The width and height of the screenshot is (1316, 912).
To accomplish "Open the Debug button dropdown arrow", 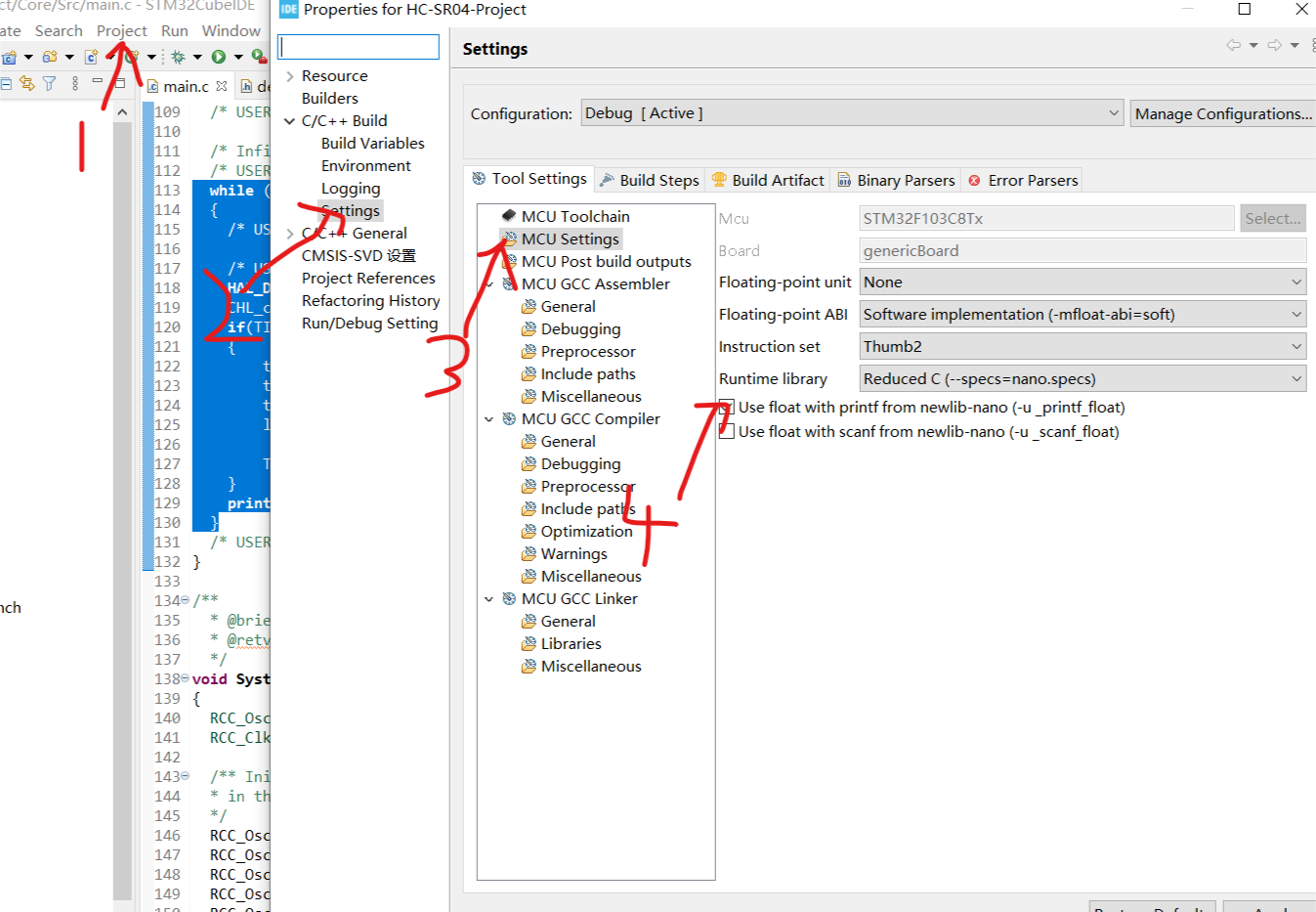I will (x=196, y=57).
